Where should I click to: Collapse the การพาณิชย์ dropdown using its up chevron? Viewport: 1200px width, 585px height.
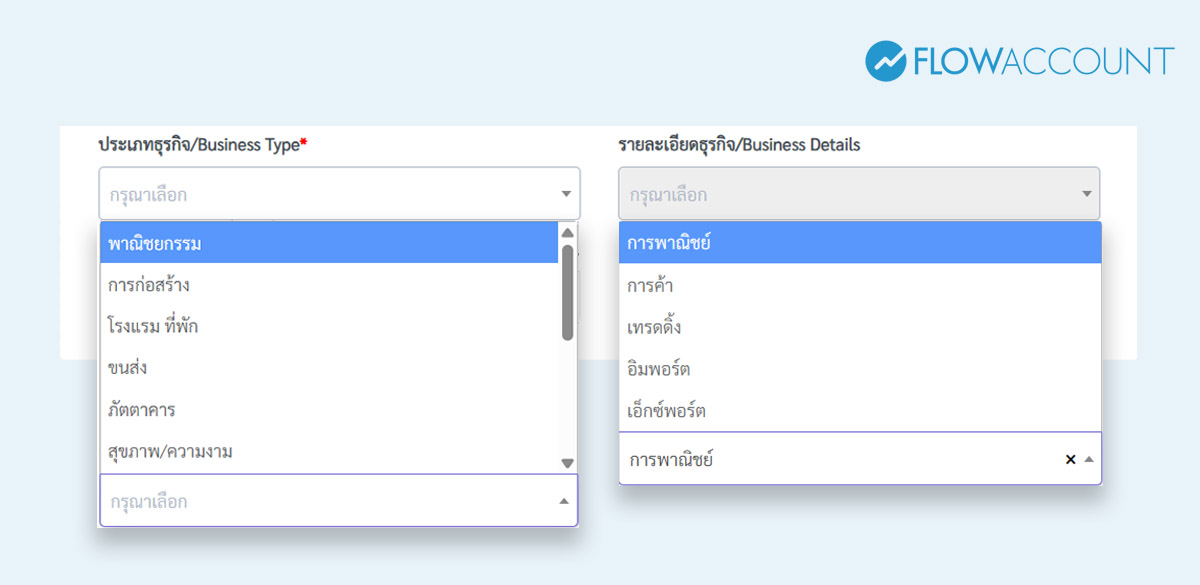click(x=1089, y=458)
